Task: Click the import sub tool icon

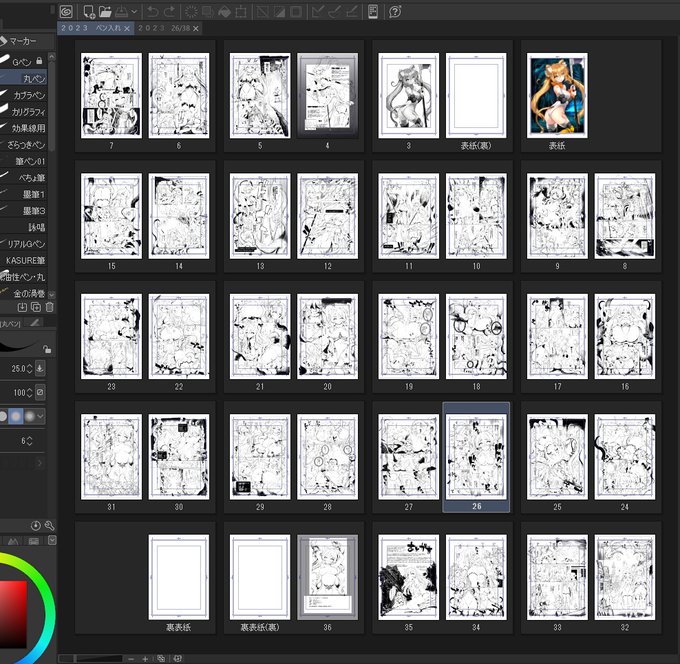Action: tap(22, 307)
